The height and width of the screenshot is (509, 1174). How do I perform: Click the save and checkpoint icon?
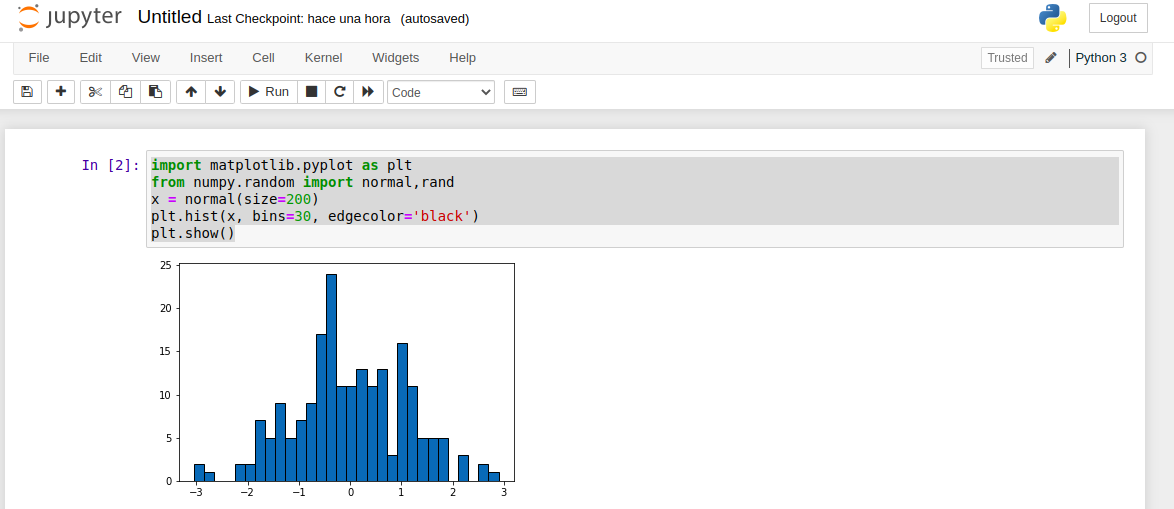click(x=27, y=92)
